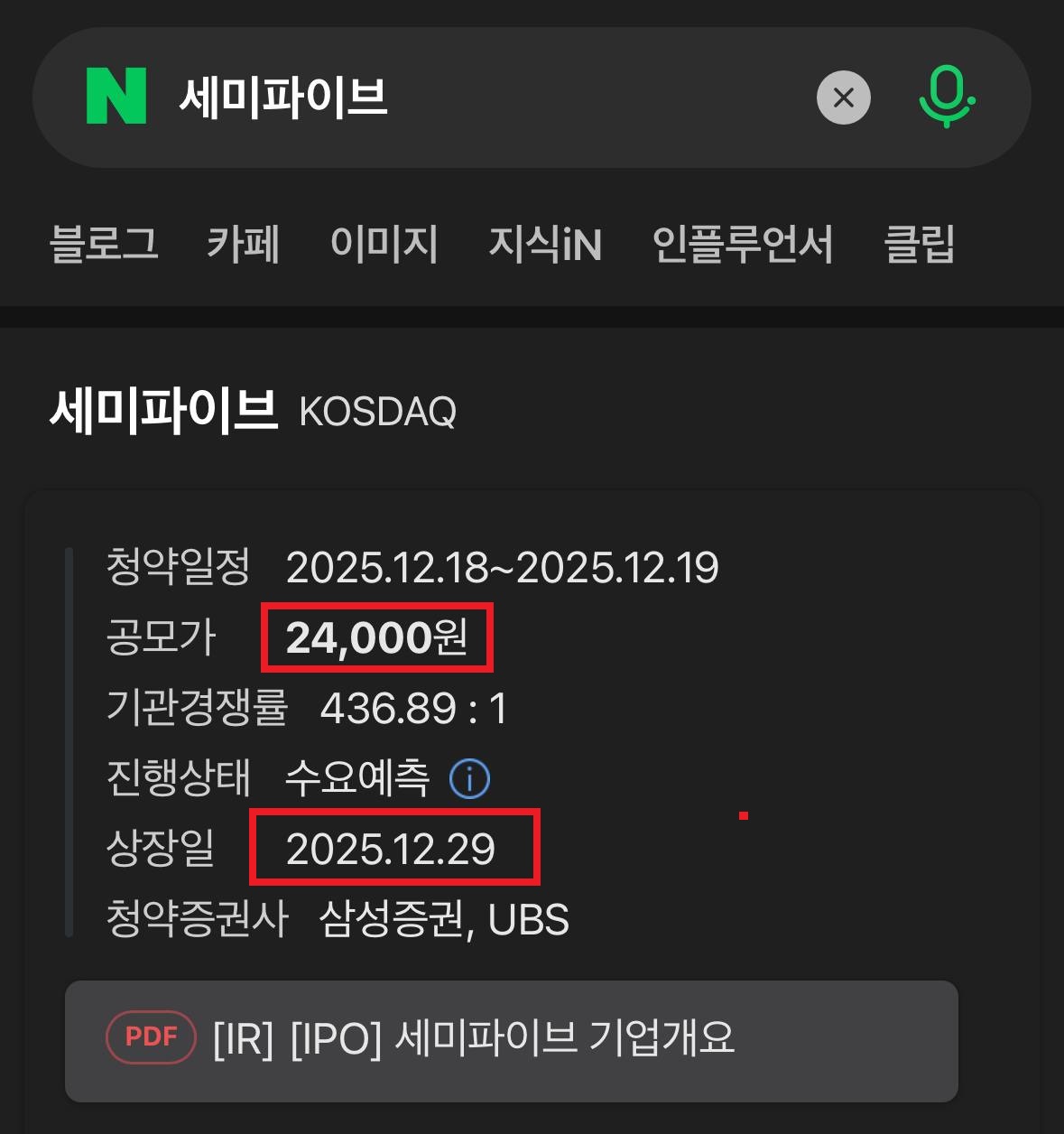Open the info tooltip next to 수요예측
Screen dimensions: 1064x1134
tap(468, 778)
